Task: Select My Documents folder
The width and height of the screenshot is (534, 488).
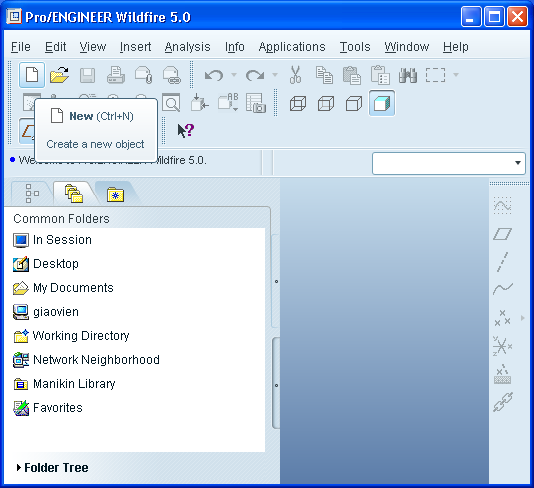Action: click(x=63, y=288)
